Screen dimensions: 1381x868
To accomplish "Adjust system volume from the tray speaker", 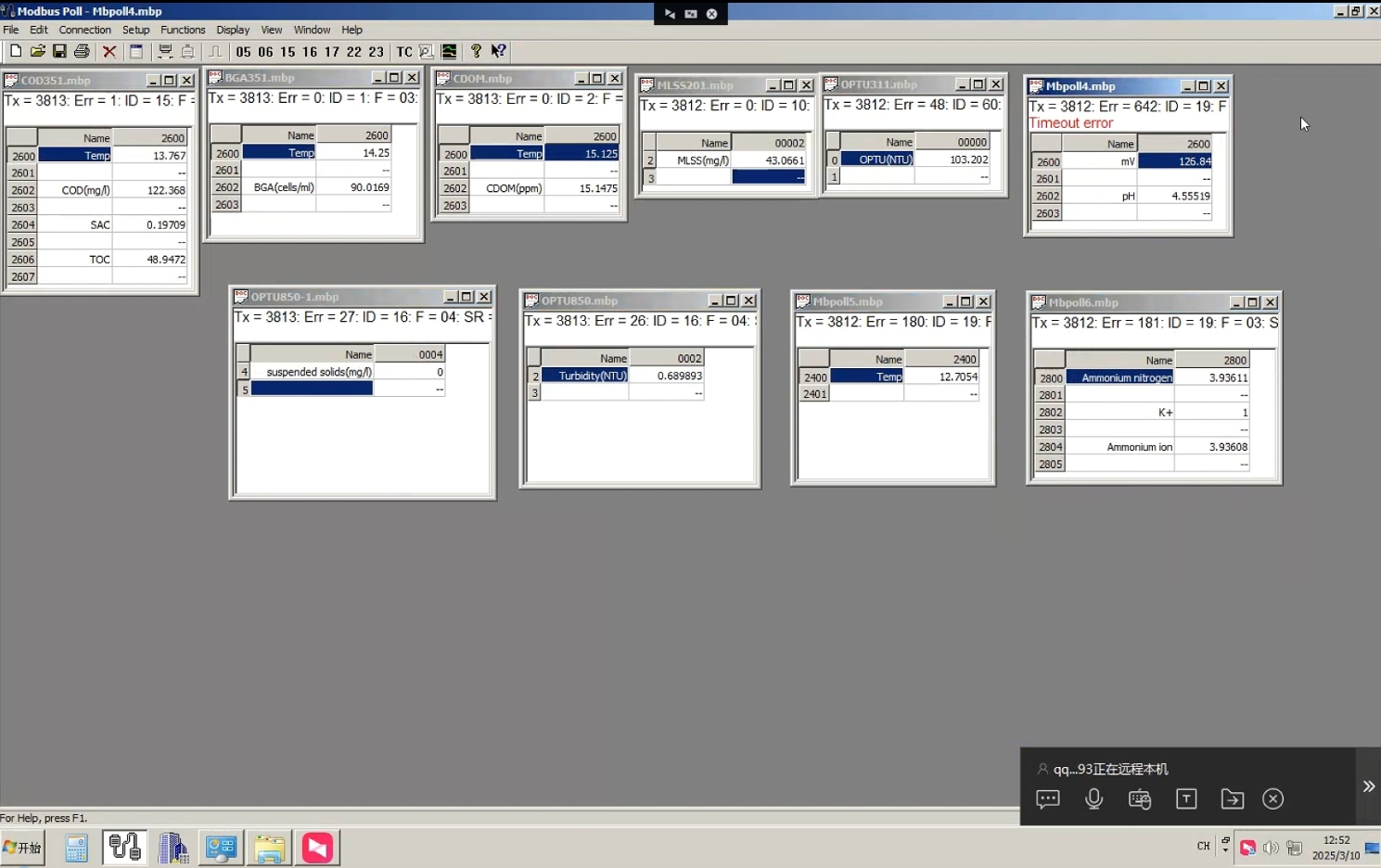I will [1272, 847].
